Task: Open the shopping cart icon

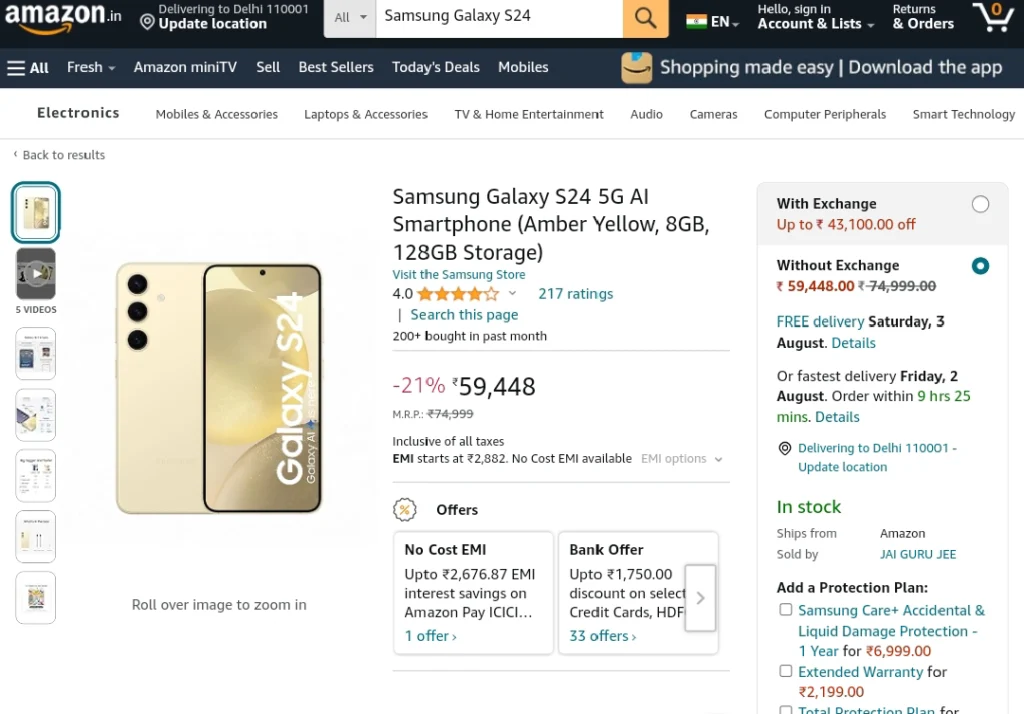Action: point(993,18)
